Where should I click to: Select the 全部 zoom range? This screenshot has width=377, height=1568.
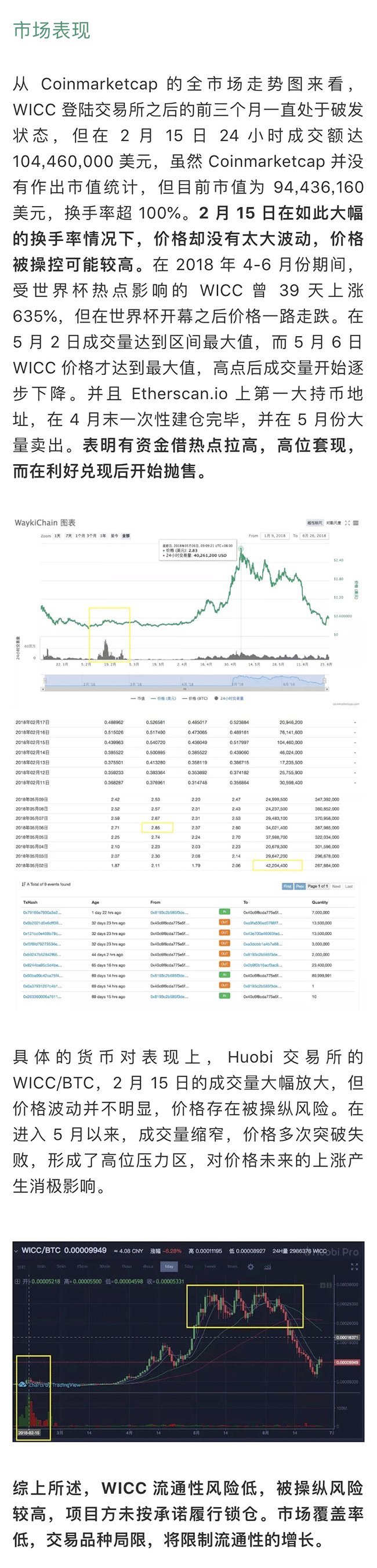click(125, 535)
